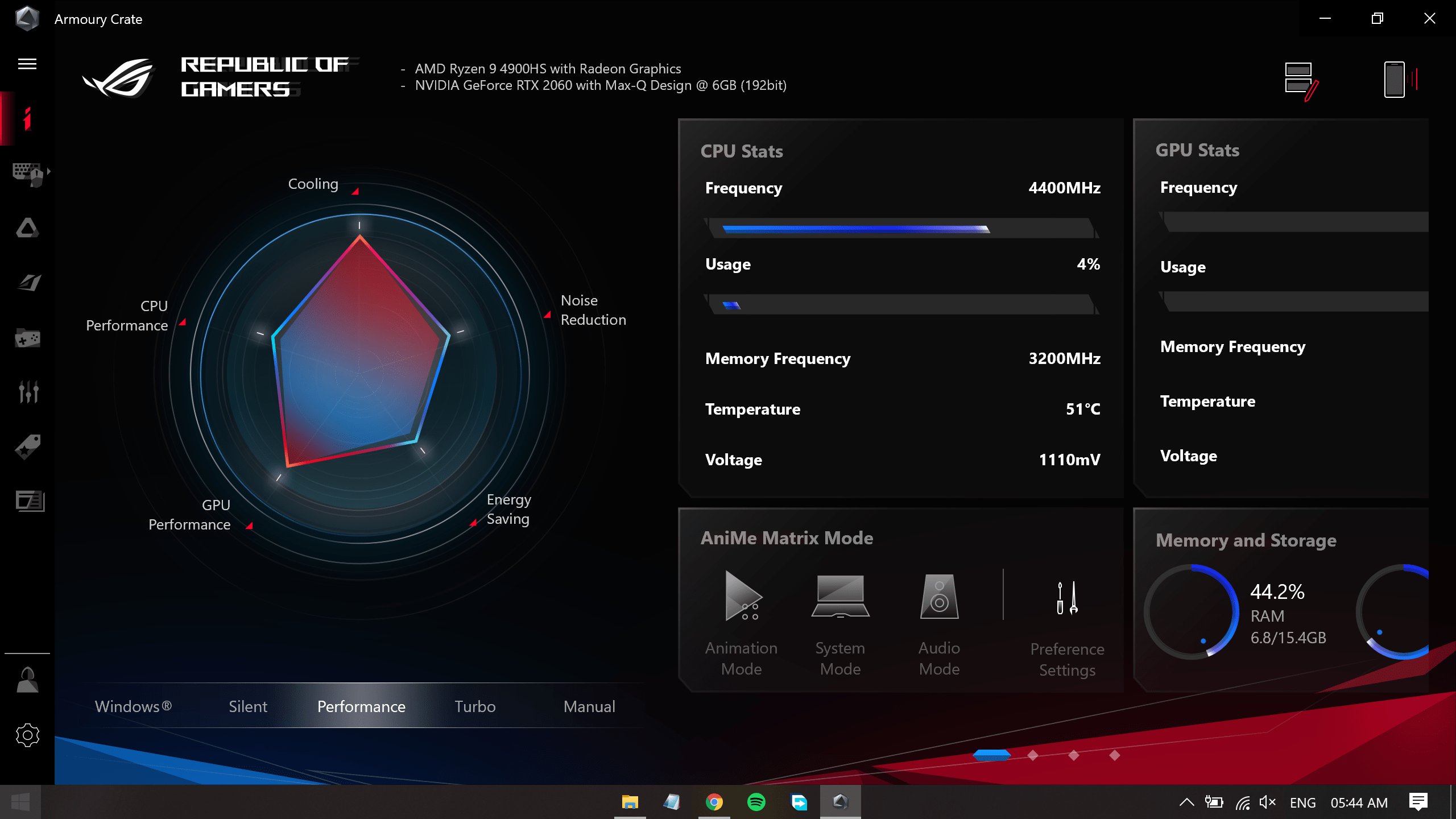Image resolution: width=1456 pixels, height=819 pixels.
Task: Switch to the Windows® operating mode
Action: 133,706
